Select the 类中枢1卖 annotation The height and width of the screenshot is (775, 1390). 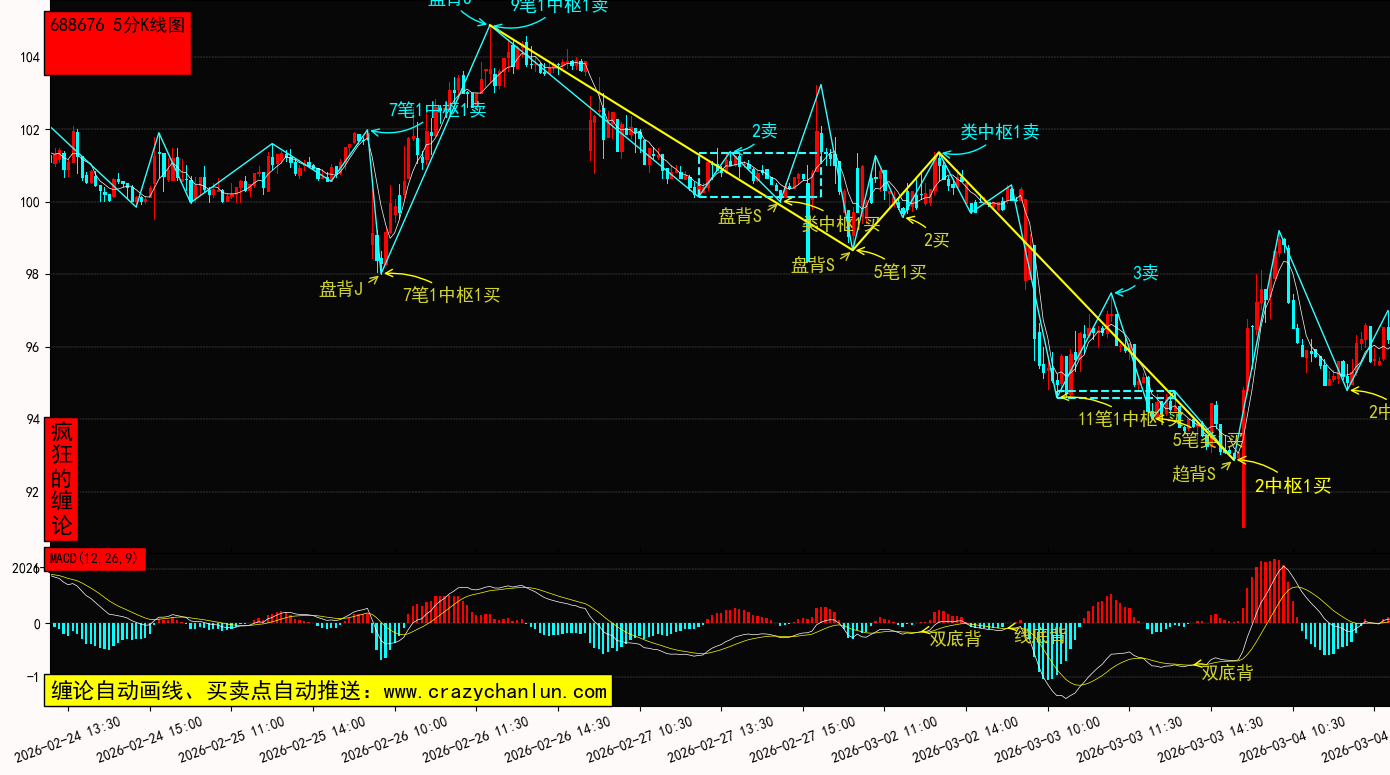tap(999, 132)
